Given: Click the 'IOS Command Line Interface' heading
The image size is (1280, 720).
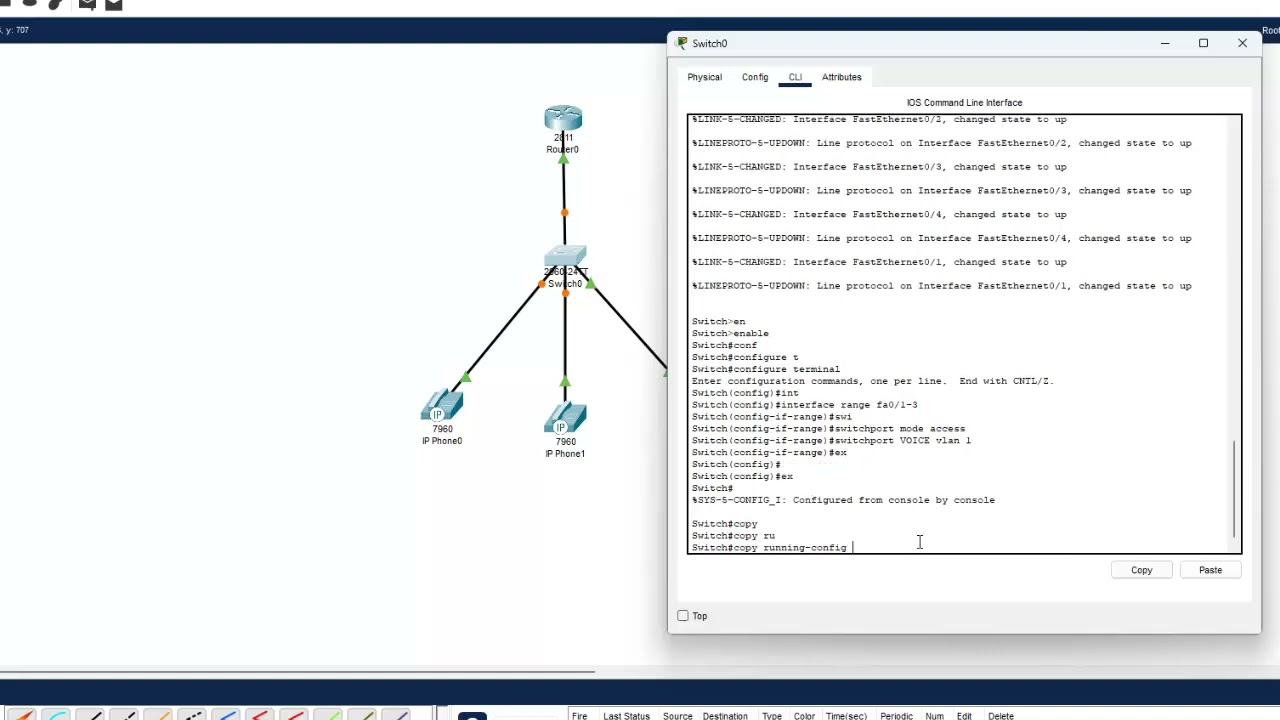Looking at the screenshot, I should (964, 103).
